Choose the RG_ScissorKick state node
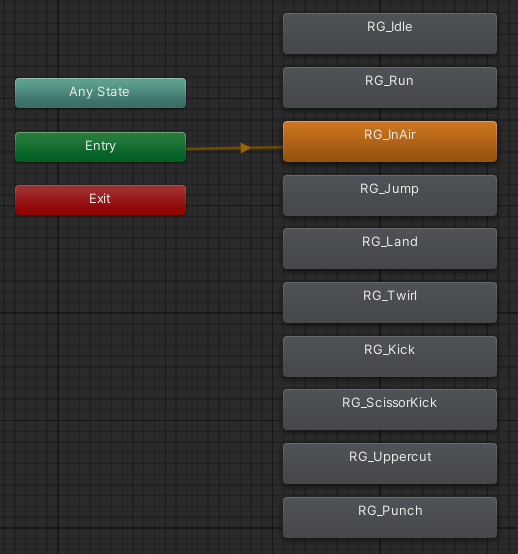This screenshot has height=554, width=518. pos(390,409)
